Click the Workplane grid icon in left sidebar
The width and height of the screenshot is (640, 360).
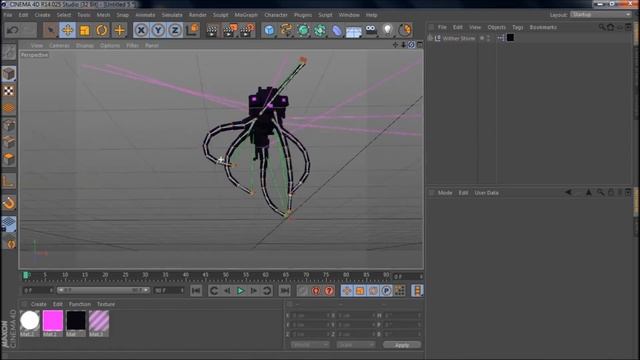(x=9, y=224)
